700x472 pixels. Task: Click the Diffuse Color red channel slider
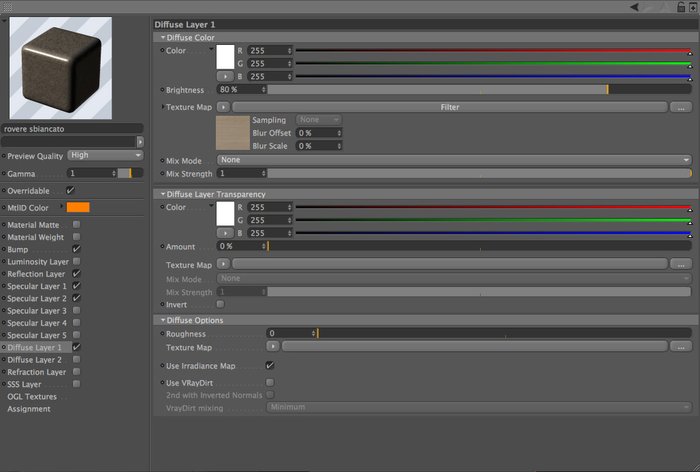pos(493,51)
